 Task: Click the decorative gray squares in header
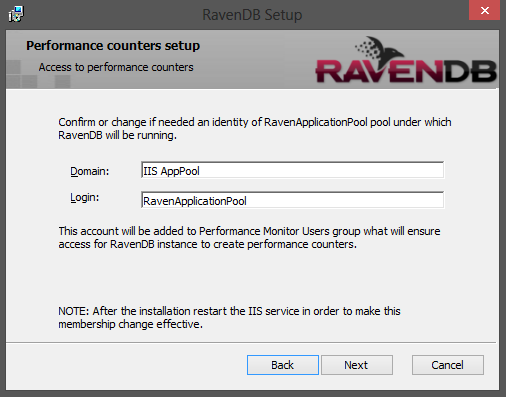38,74
